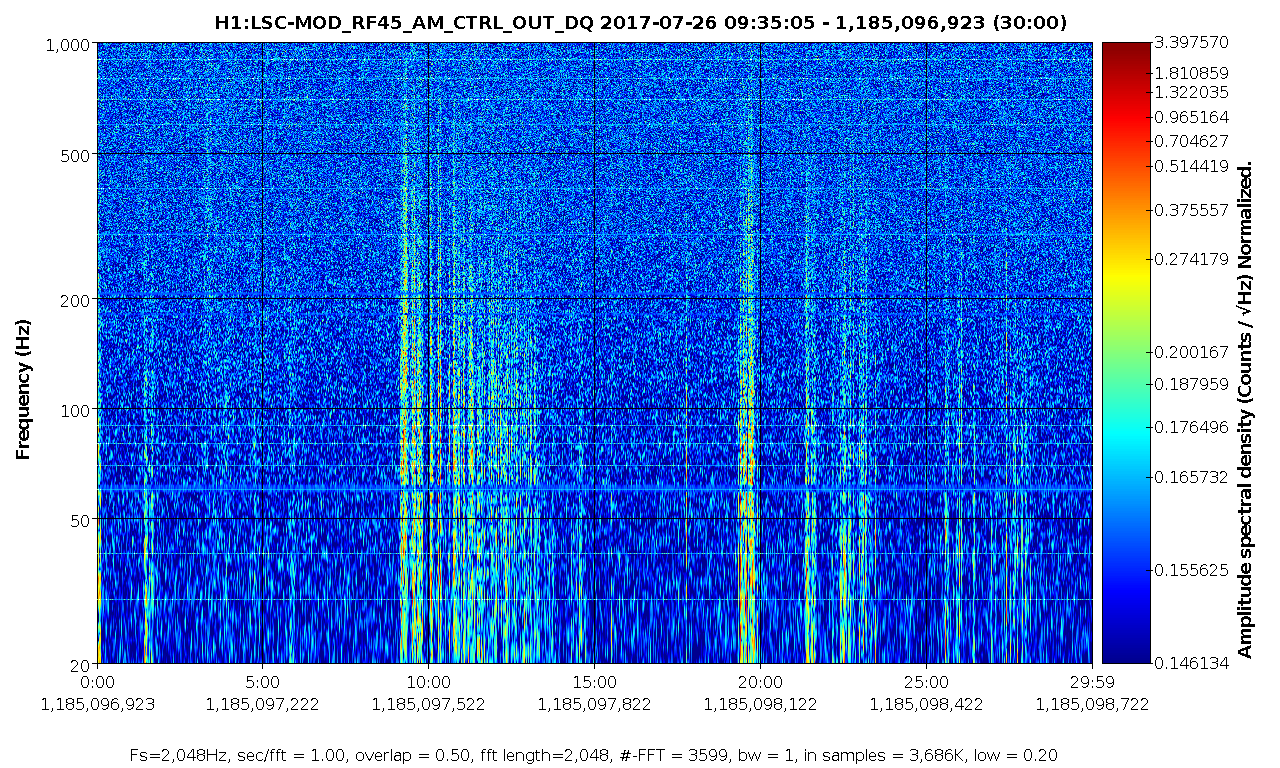
Task: Click the colorbar value 0.165732
Action: pyautogui.click(x=1191, y=478)
